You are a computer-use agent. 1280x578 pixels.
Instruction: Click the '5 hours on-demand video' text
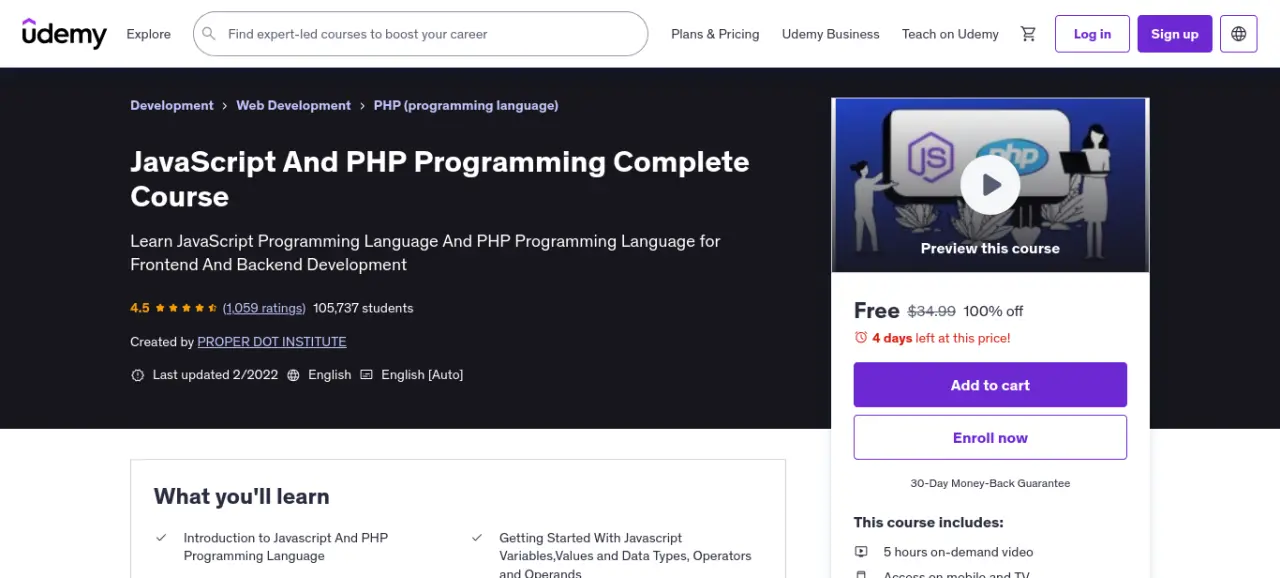(x=958, y=552)
